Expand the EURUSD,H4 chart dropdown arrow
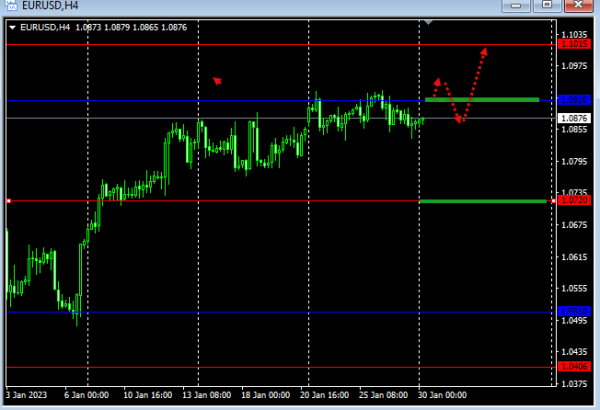The width and height of the screenshot is (600, 410). pyautogui.click(x=12, y=27)
